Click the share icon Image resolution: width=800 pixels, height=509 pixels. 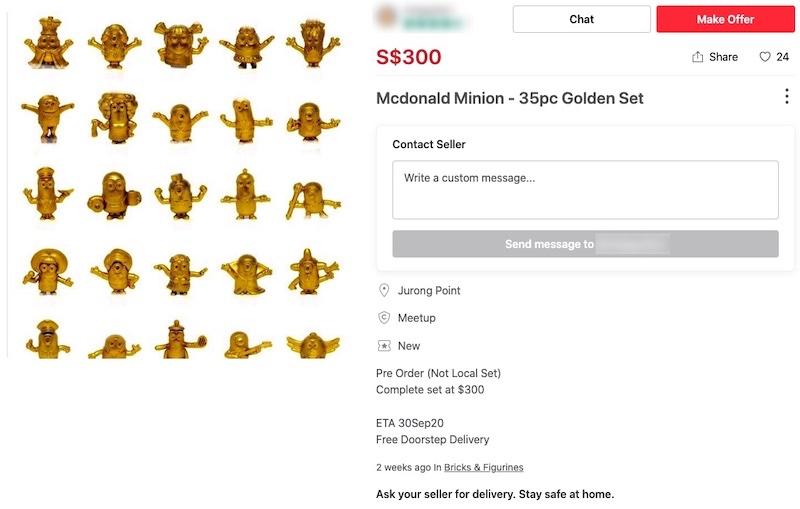(x=697, y=57)
